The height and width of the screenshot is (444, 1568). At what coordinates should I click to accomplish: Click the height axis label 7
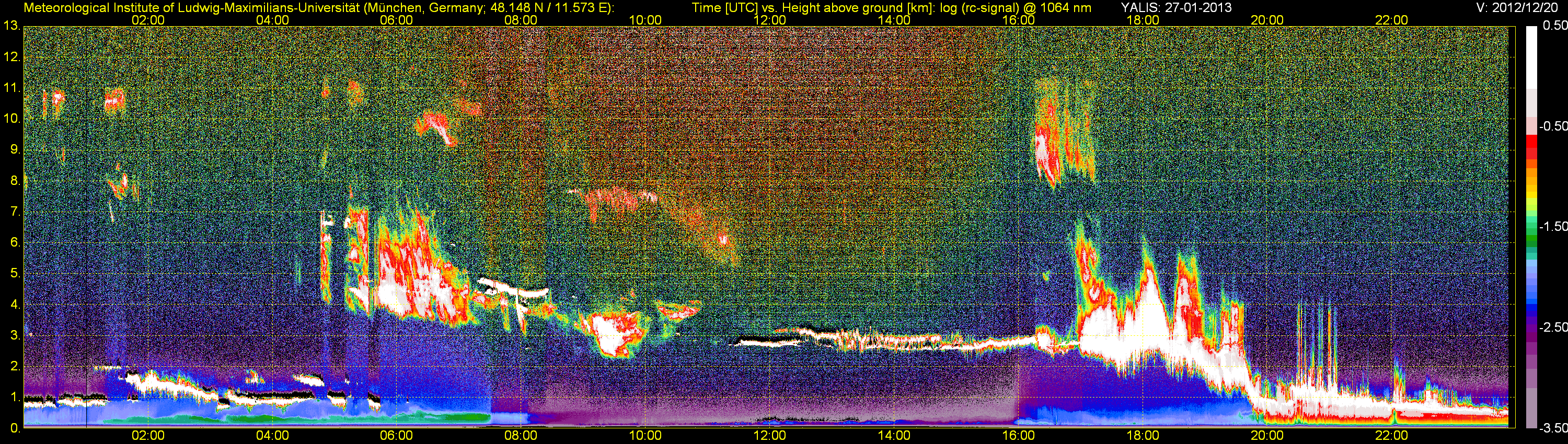(15, 212)
